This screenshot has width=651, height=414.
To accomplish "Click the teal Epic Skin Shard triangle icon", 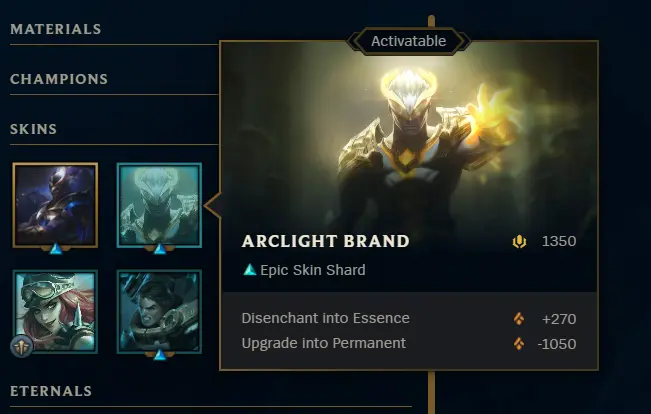I will click(250, 270).
